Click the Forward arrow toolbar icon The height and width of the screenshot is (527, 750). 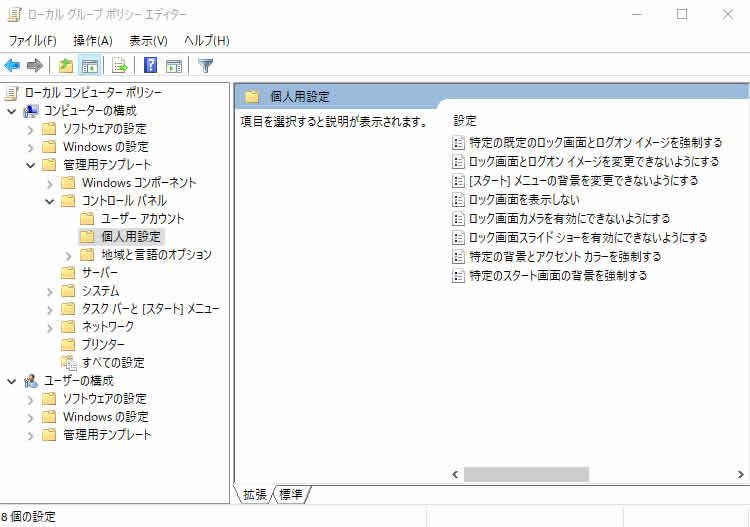pos(35,66)
